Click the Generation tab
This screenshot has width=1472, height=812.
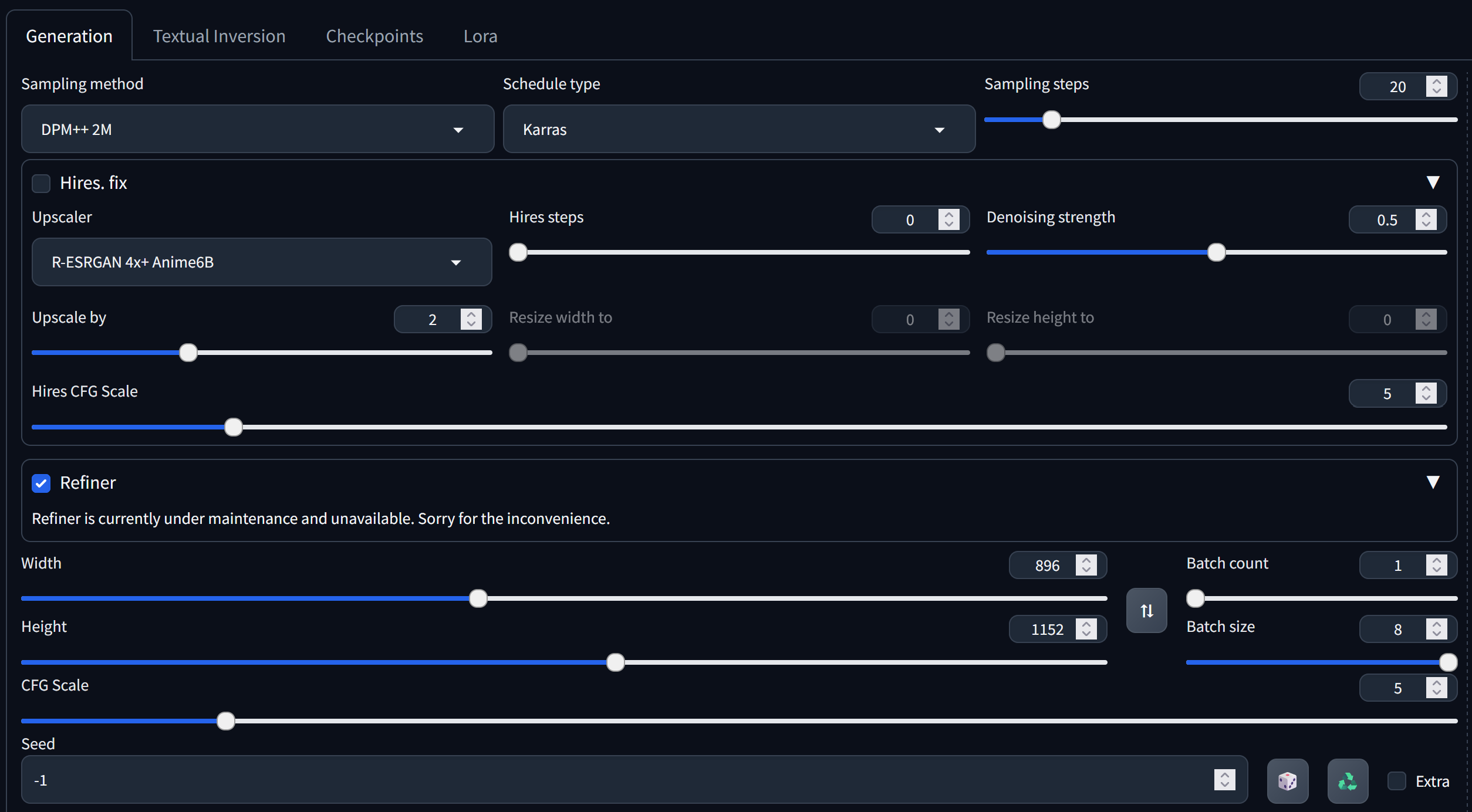tap(69, 36)
